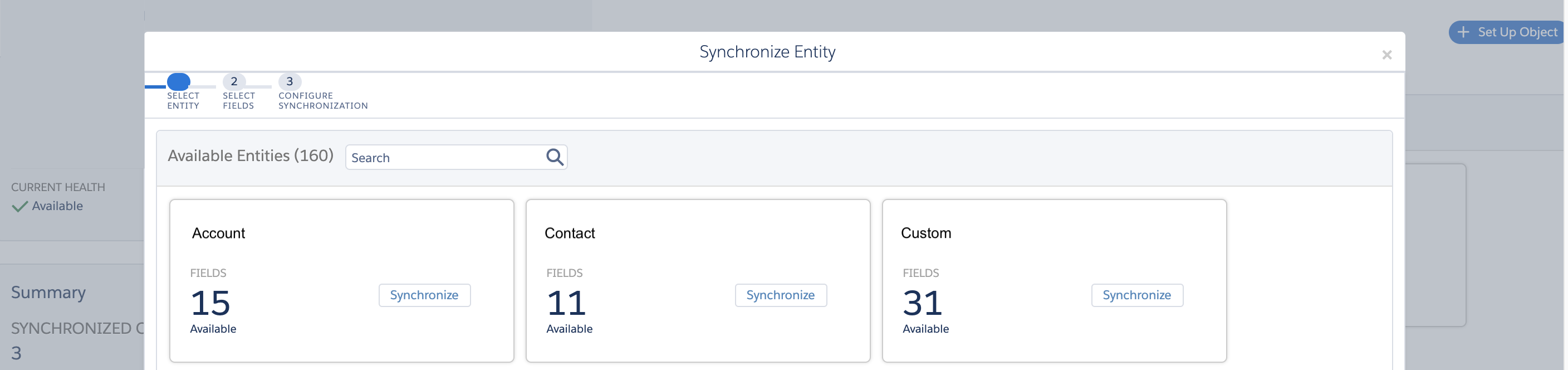Go to step 2 Select Fields
The image size is (1568, 370).
coord(234,82)
